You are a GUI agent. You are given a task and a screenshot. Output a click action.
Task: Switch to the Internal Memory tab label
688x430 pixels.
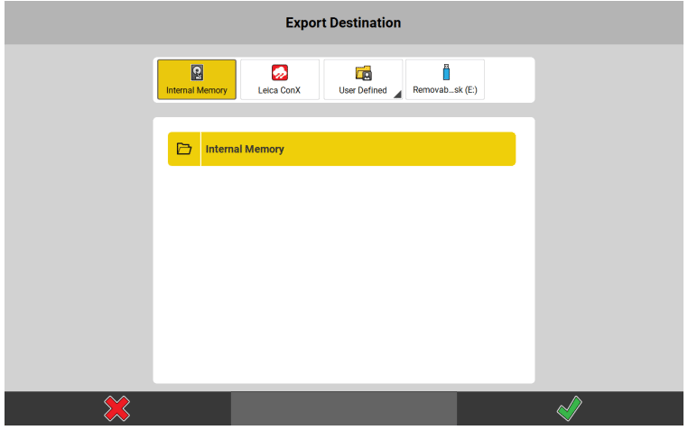click(x=197, y=91)
